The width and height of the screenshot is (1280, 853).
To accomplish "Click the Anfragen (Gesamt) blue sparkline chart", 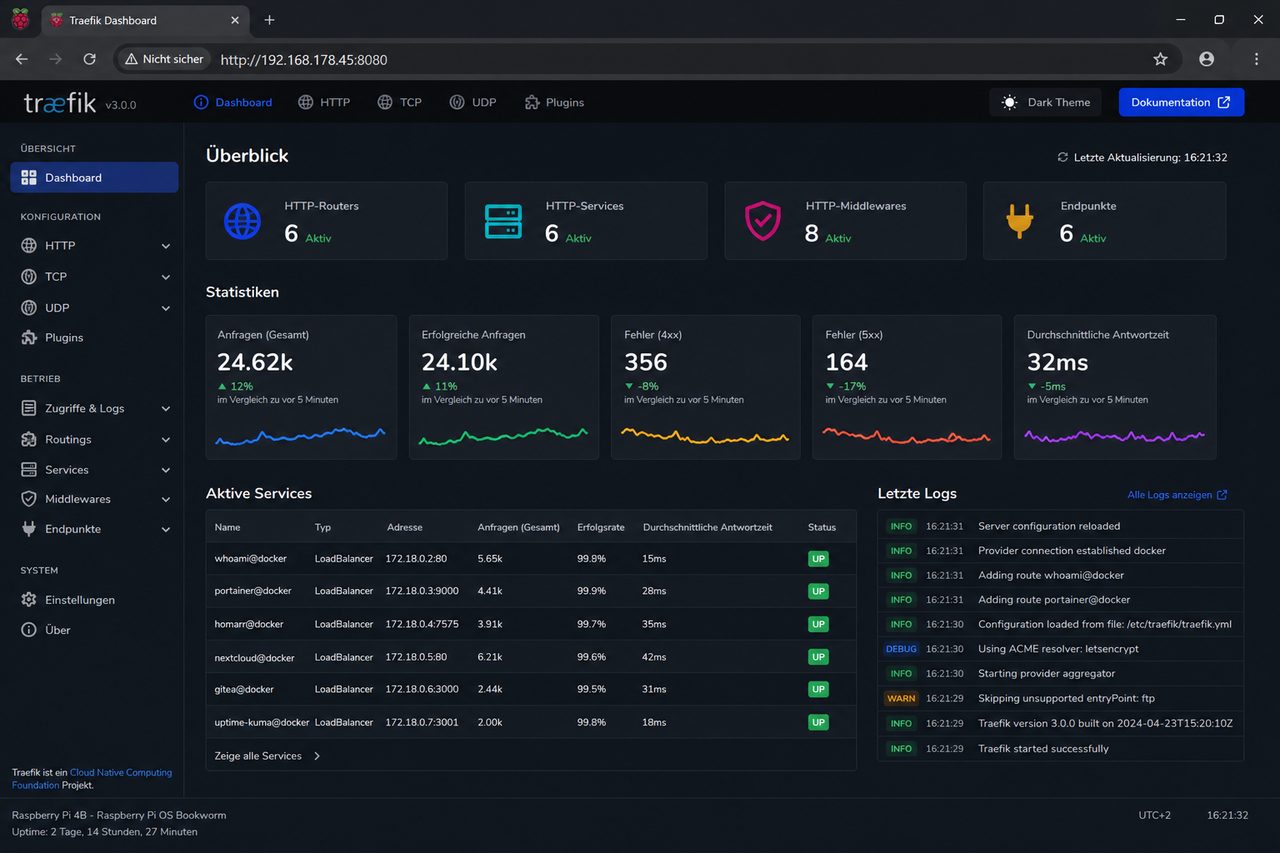I will pyautogui.click(x=300, y=435).
